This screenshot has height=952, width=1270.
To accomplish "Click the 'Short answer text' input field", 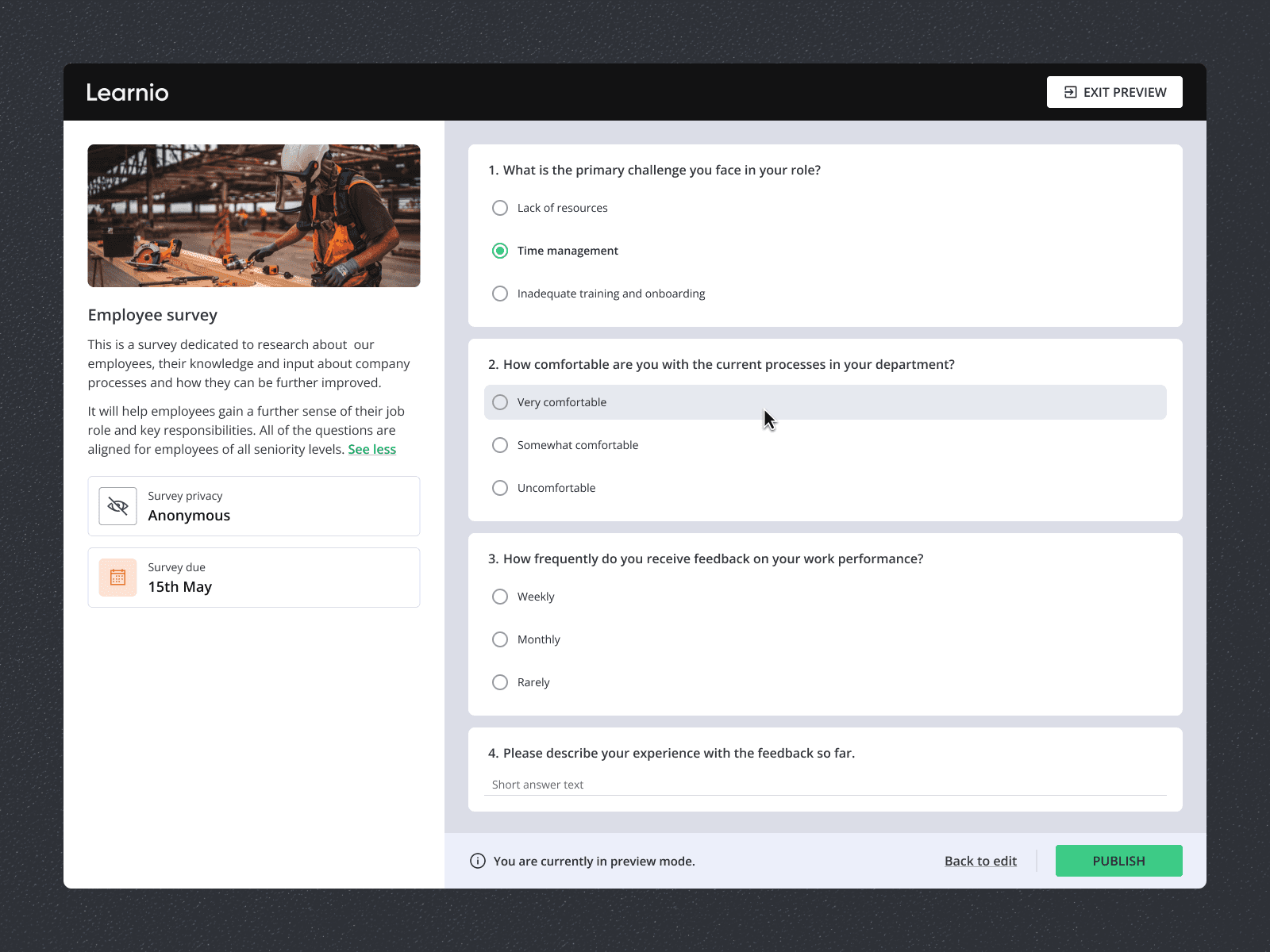I will pos(825,785).
